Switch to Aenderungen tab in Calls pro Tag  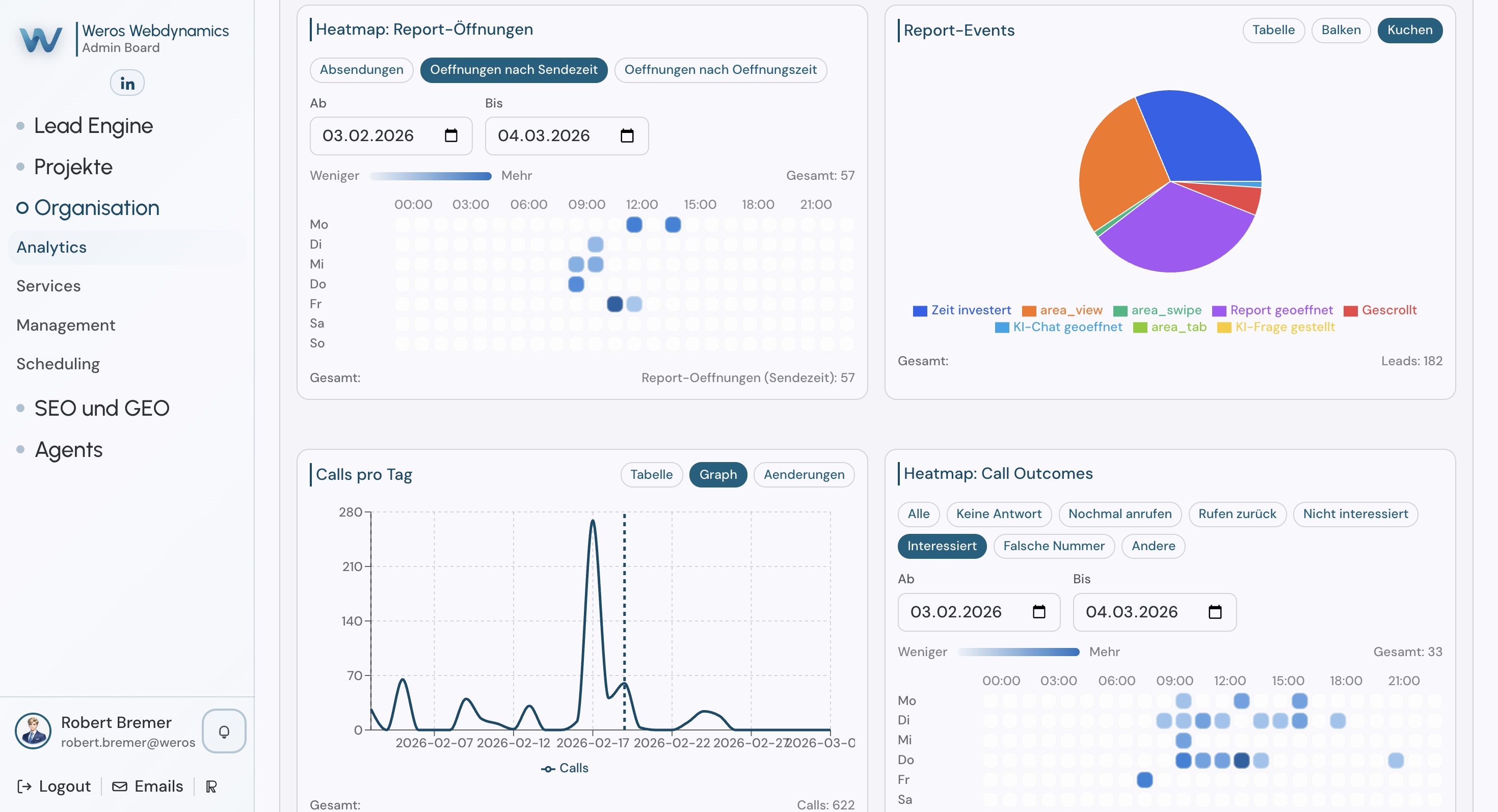[x=804, y=474]
